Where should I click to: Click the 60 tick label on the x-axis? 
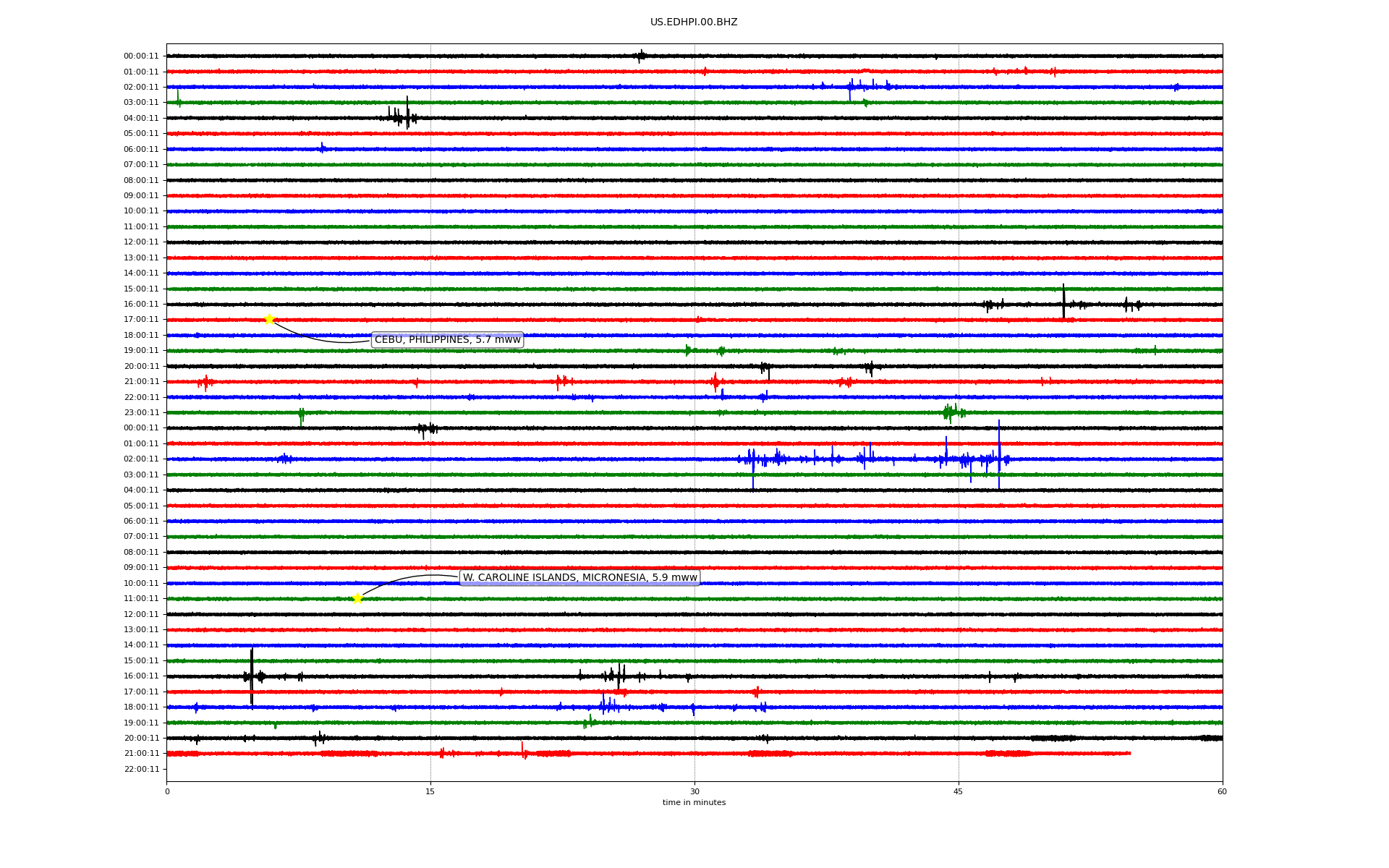pos(1221,791)
